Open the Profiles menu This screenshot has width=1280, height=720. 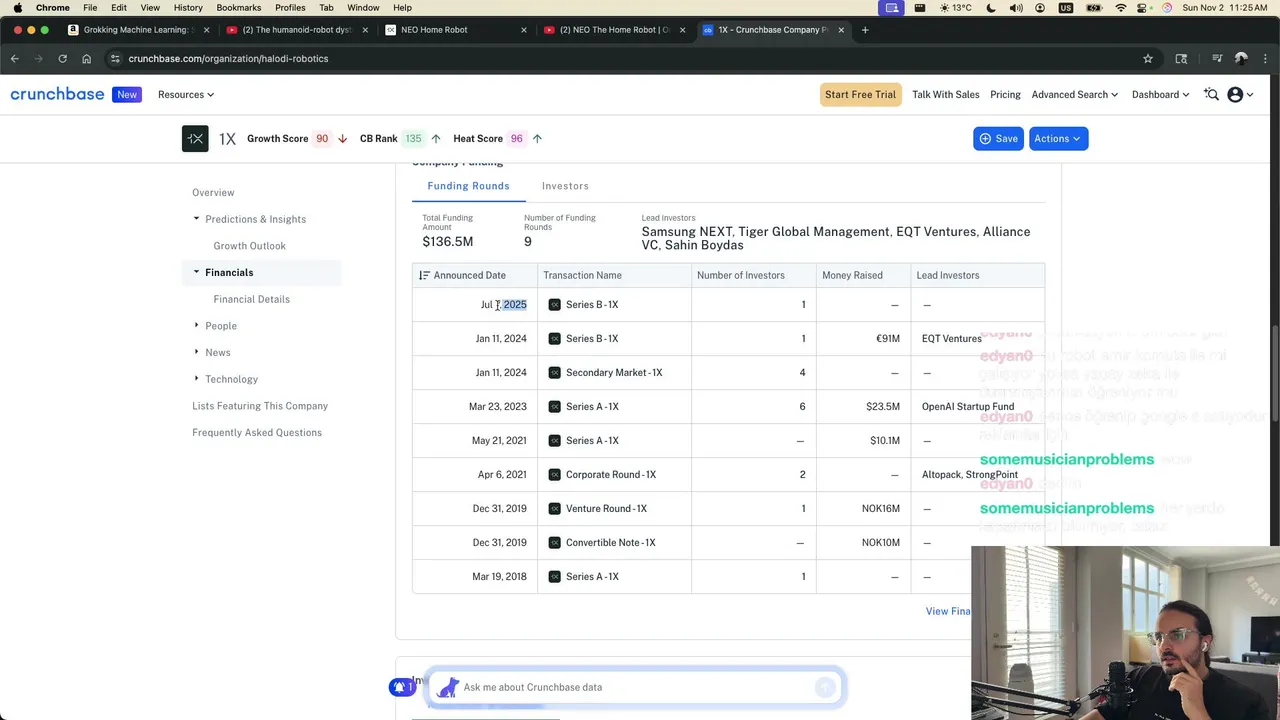click(x=290, y=7)
